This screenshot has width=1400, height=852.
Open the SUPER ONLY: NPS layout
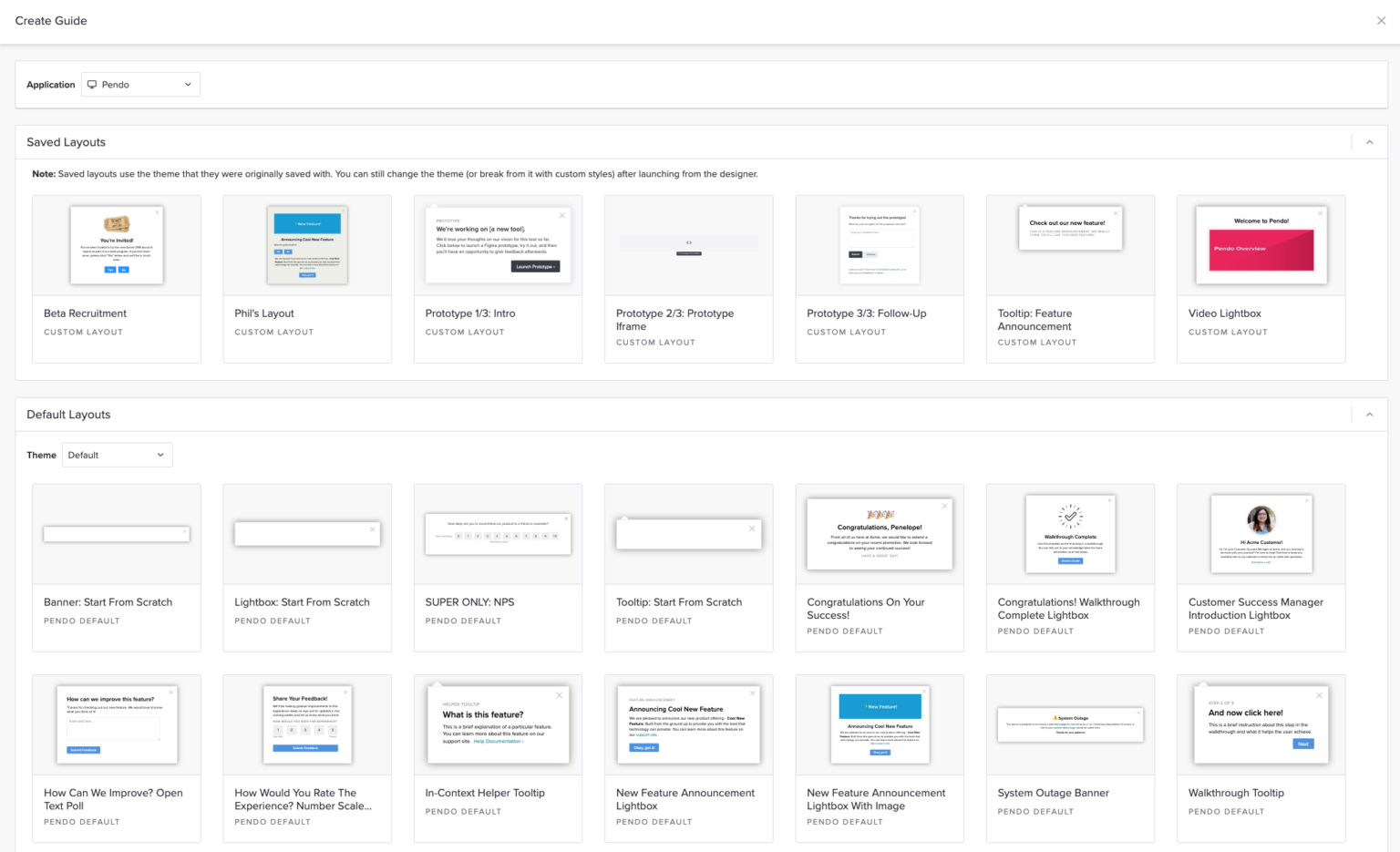click(x=498, y=567)
